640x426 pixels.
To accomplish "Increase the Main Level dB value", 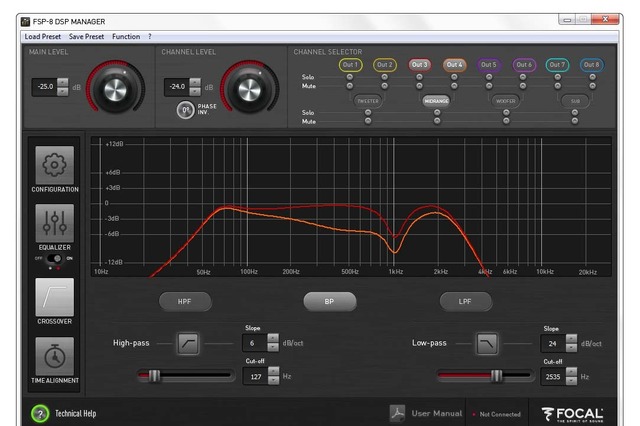I will 63,83.
